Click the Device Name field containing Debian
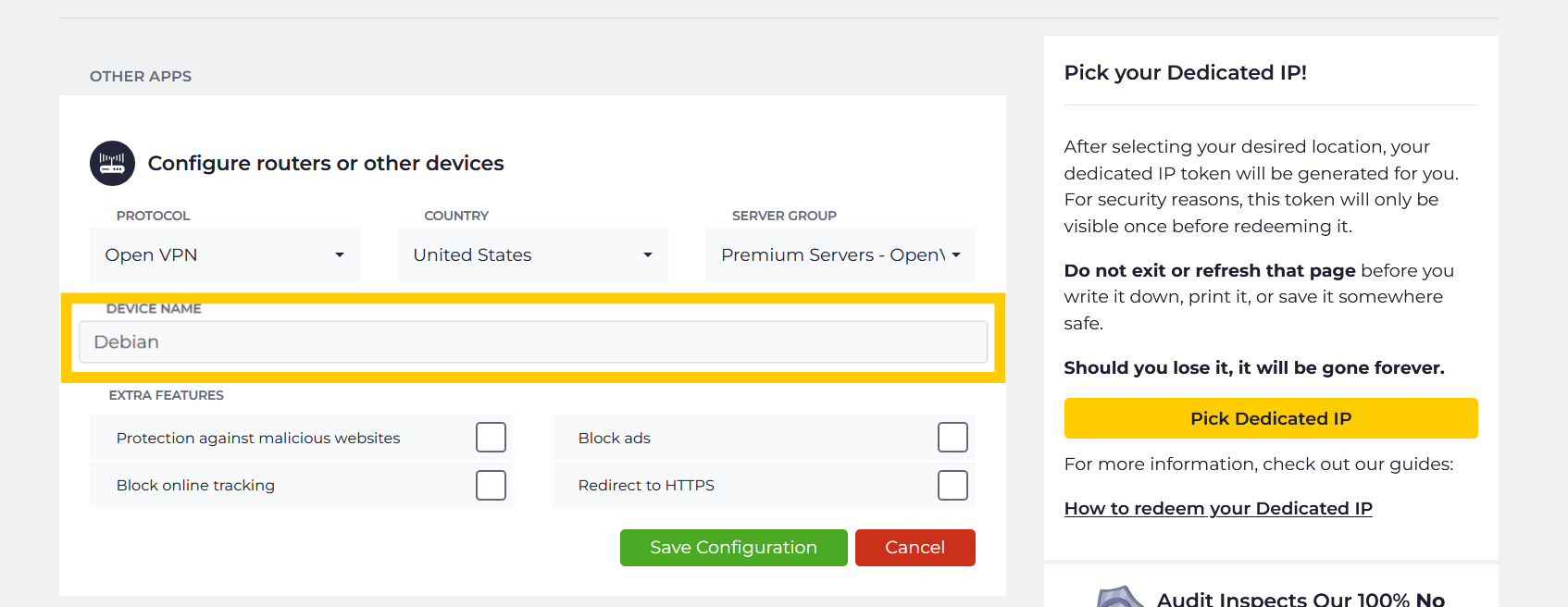 click(x=533, y=342)
